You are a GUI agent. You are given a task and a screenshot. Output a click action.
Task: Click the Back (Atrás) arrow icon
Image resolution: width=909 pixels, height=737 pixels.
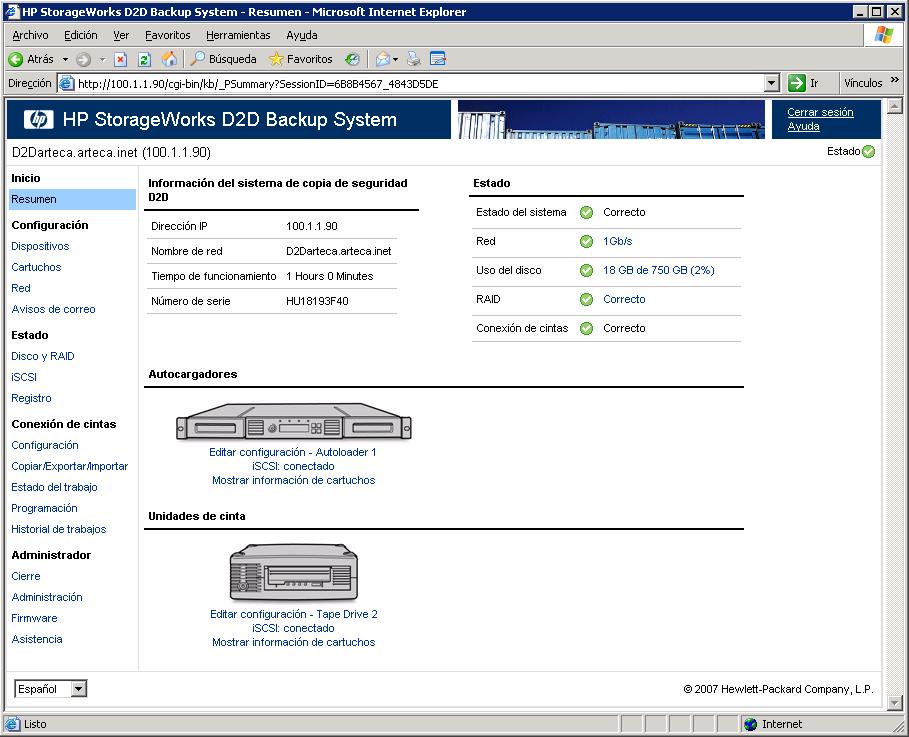16,59
